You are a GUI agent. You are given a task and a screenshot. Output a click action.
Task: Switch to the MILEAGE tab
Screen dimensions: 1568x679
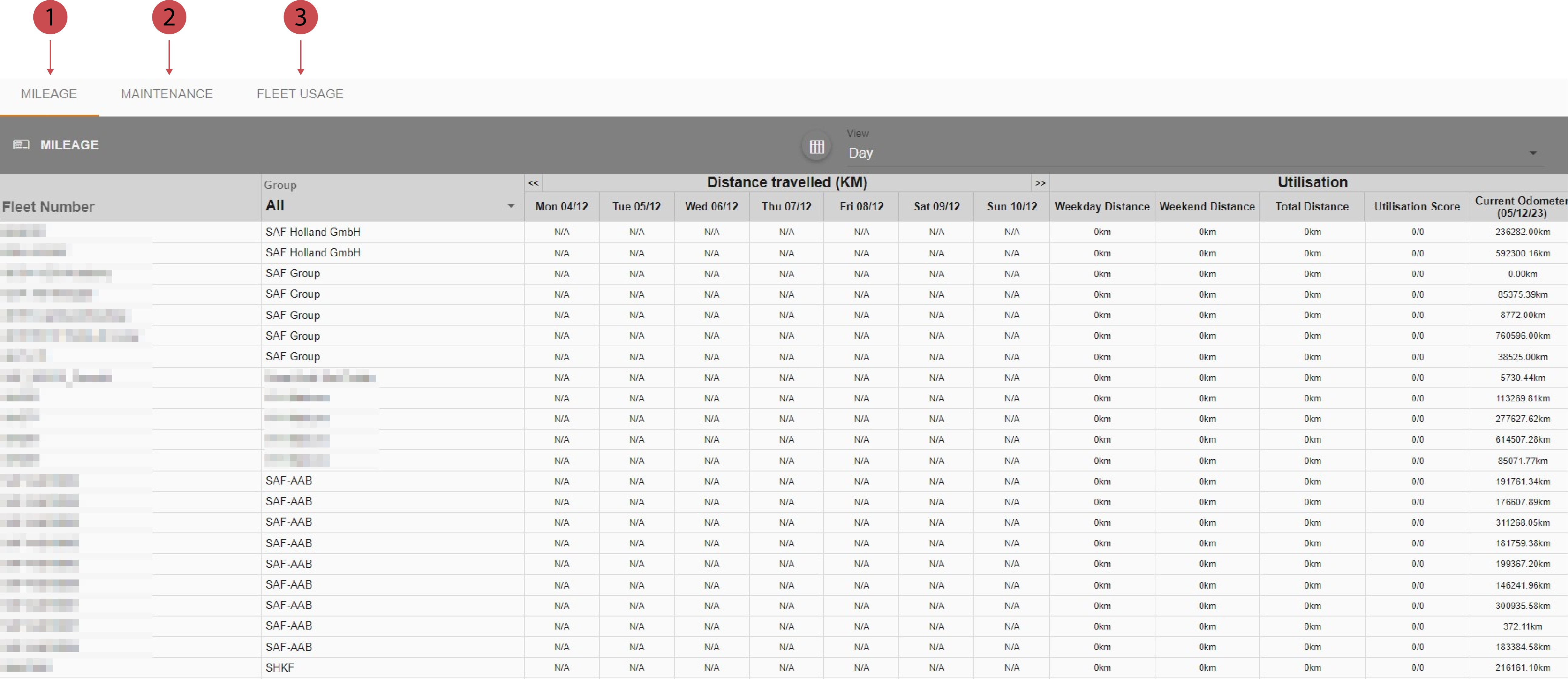coord(49,94)
